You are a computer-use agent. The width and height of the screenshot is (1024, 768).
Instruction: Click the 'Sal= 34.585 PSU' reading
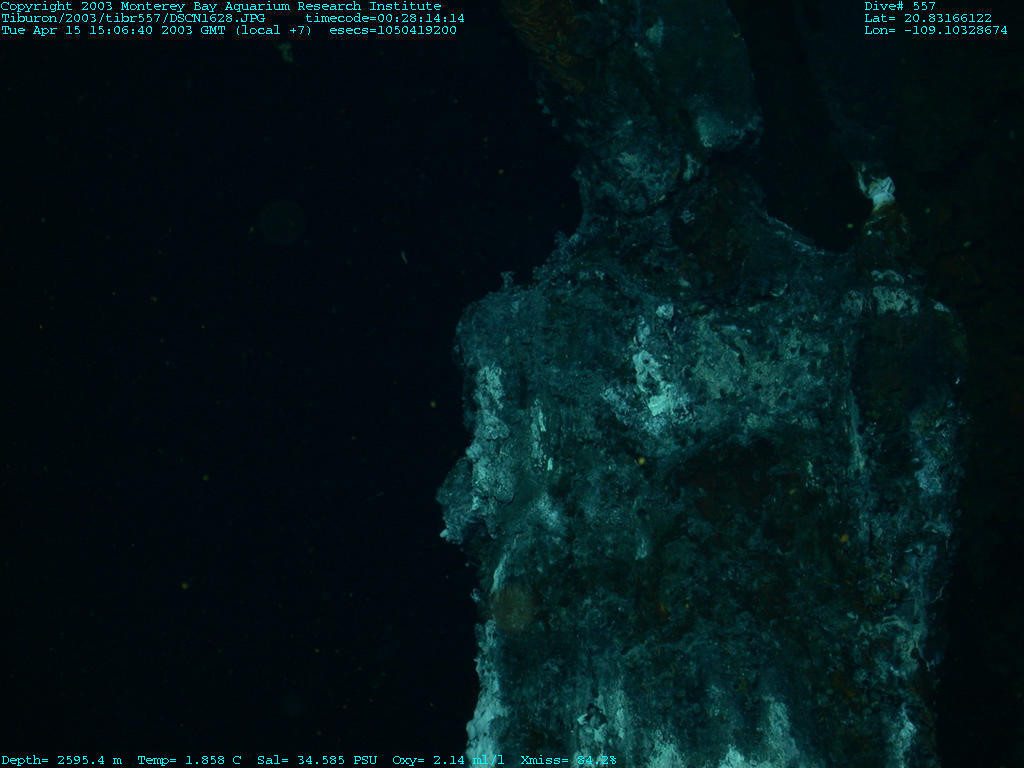pyautogui.click(x=317, y=760)
